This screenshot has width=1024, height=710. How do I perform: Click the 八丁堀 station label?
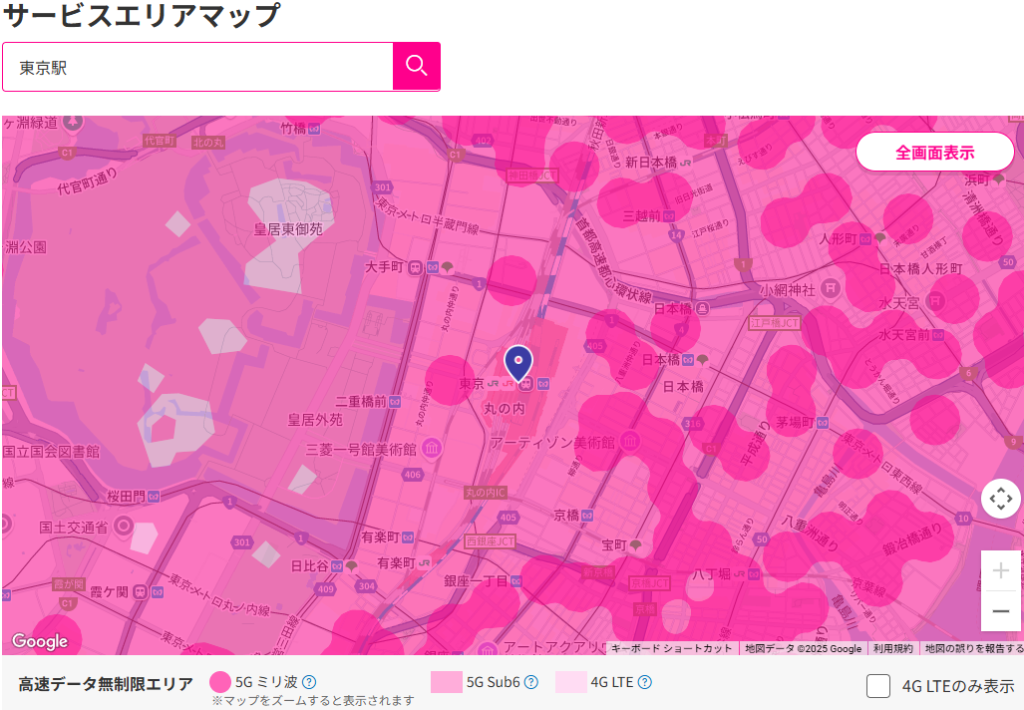[x=711, y=574]
